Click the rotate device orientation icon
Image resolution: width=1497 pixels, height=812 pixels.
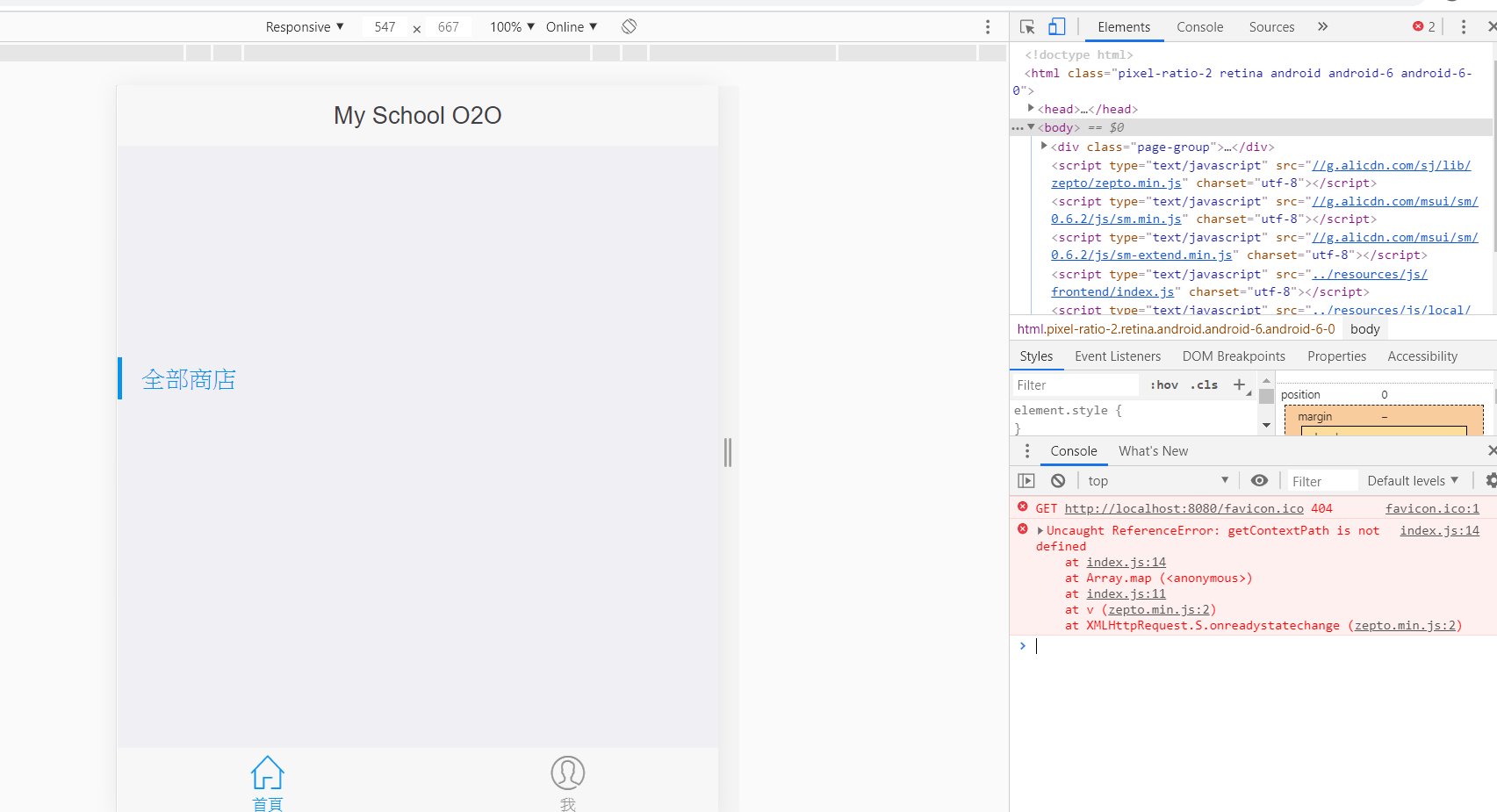[x=629, y=26]
